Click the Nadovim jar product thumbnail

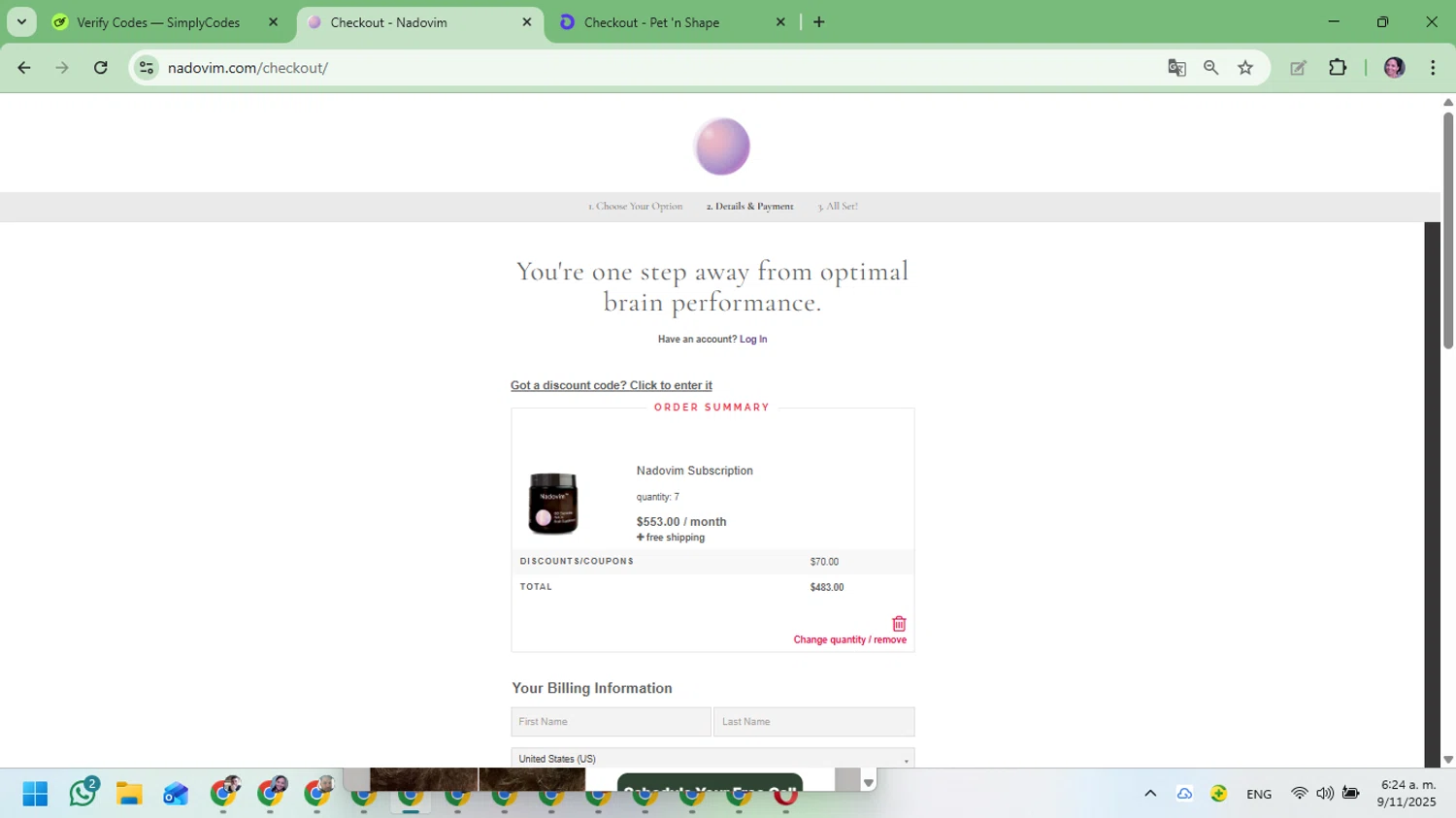coord(553,504)
